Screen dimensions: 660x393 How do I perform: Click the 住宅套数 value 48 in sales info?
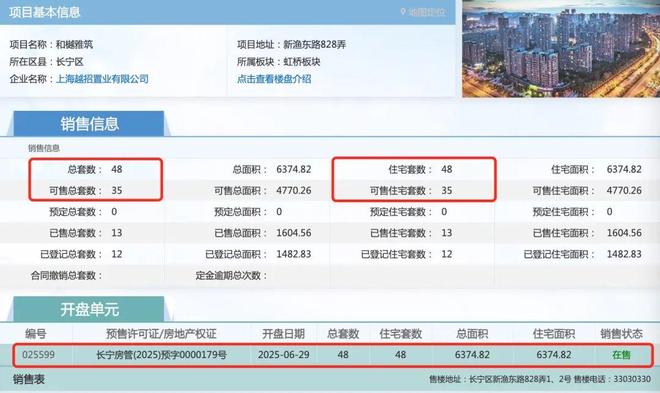[x=447, y=169]
